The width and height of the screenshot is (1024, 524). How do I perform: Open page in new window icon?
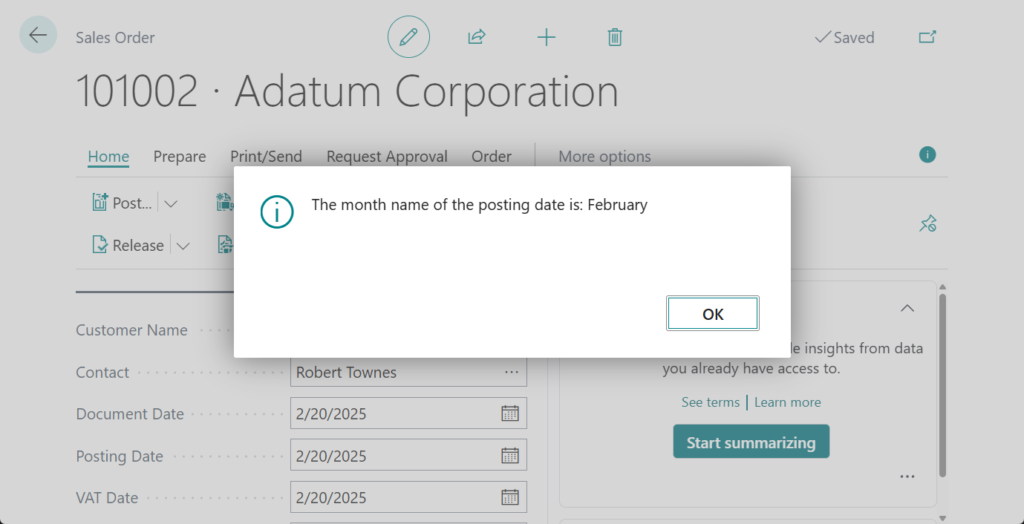tap(927, 37)
